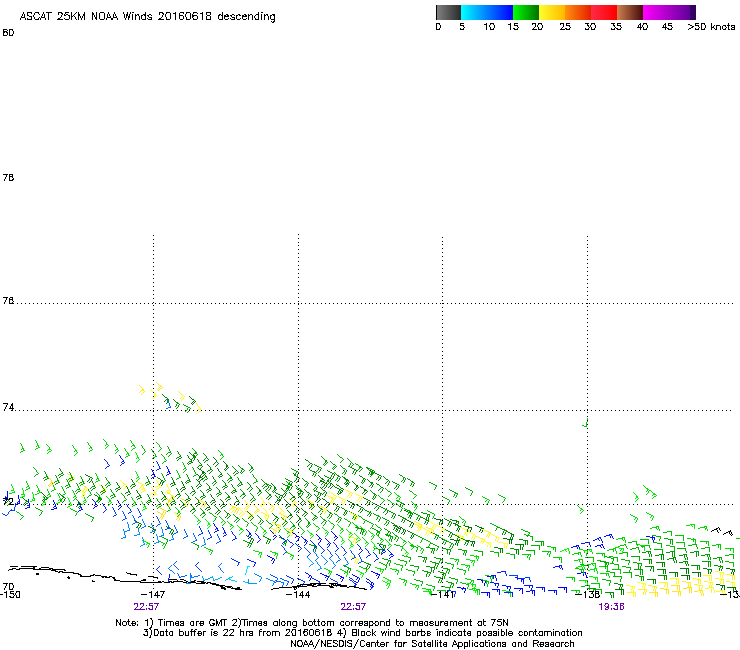
Task: Click the purple time '22:57' below -147
Action: pos(146,607)
